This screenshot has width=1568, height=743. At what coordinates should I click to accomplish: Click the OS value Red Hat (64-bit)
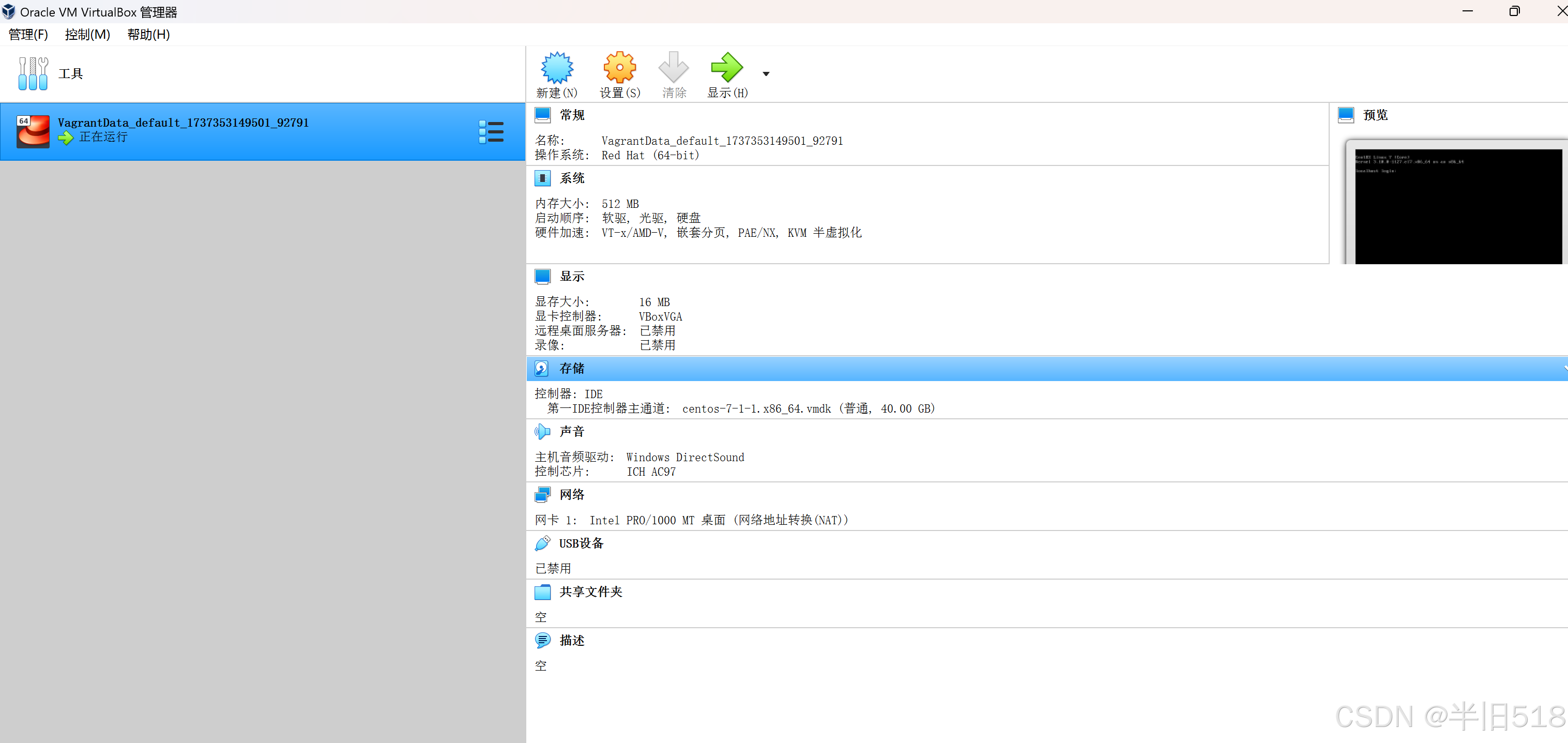click(651, 156)
